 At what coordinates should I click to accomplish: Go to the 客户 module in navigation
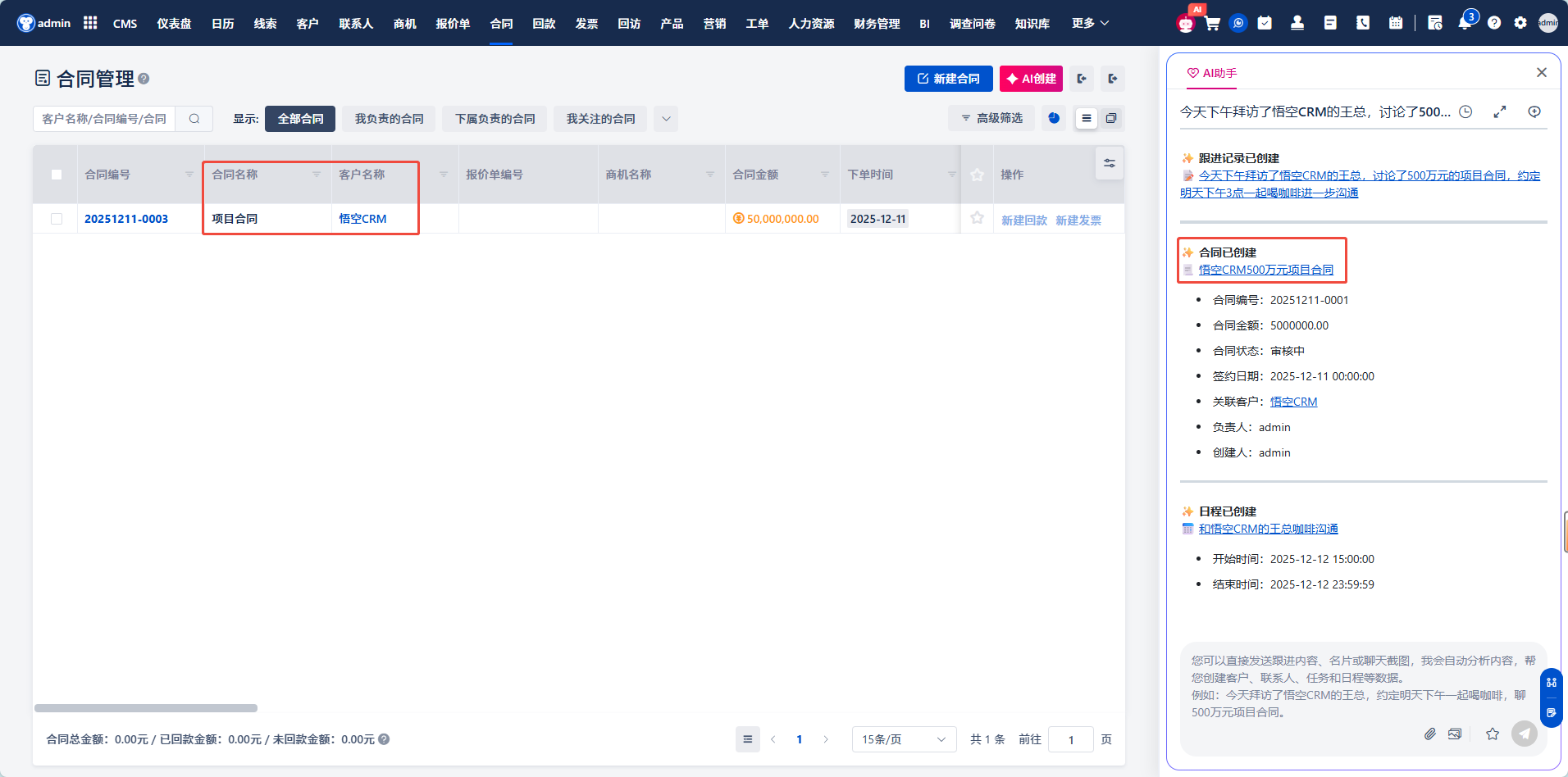pos(308,23)
